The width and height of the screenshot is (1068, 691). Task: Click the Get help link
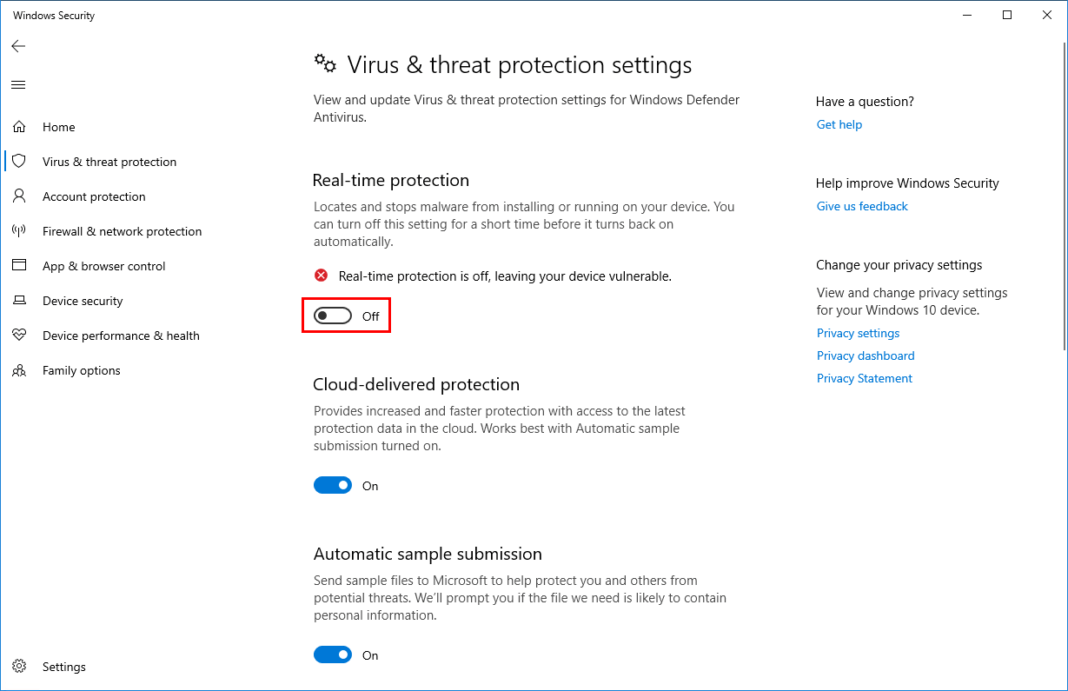point(839,124)
